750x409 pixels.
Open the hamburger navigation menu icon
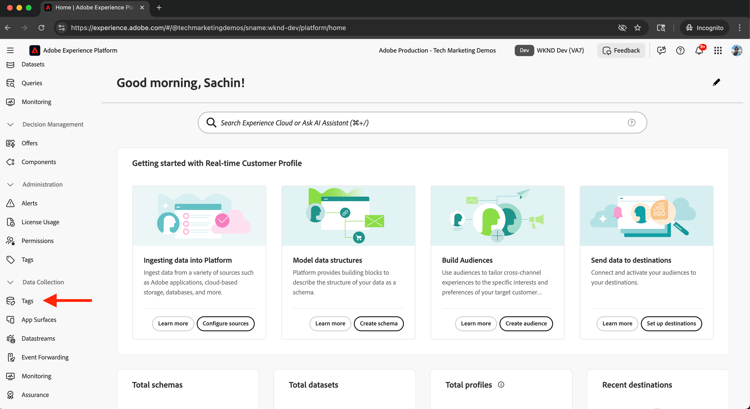click(x=10, y=50)
